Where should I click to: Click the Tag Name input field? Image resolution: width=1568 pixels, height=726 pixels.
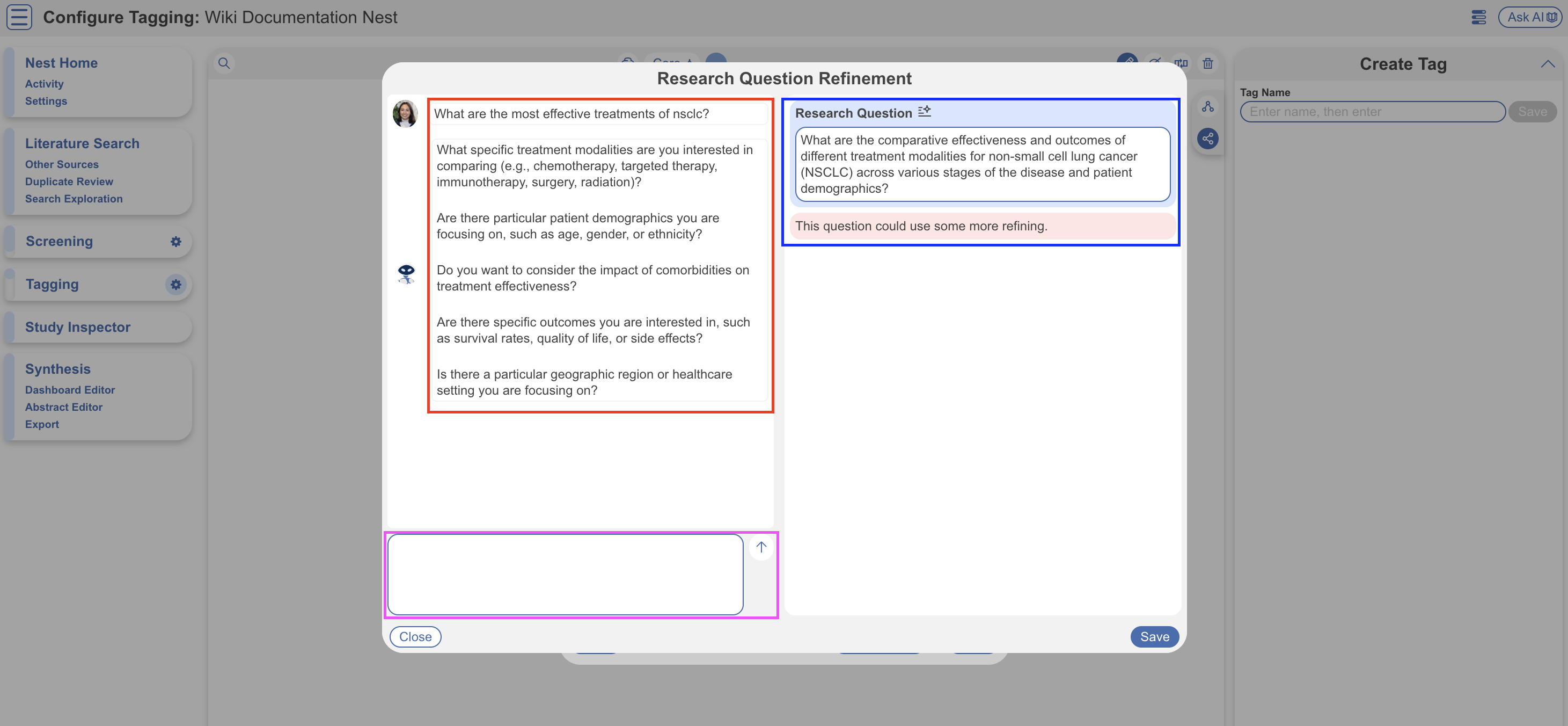click(x=1372, y=112)
